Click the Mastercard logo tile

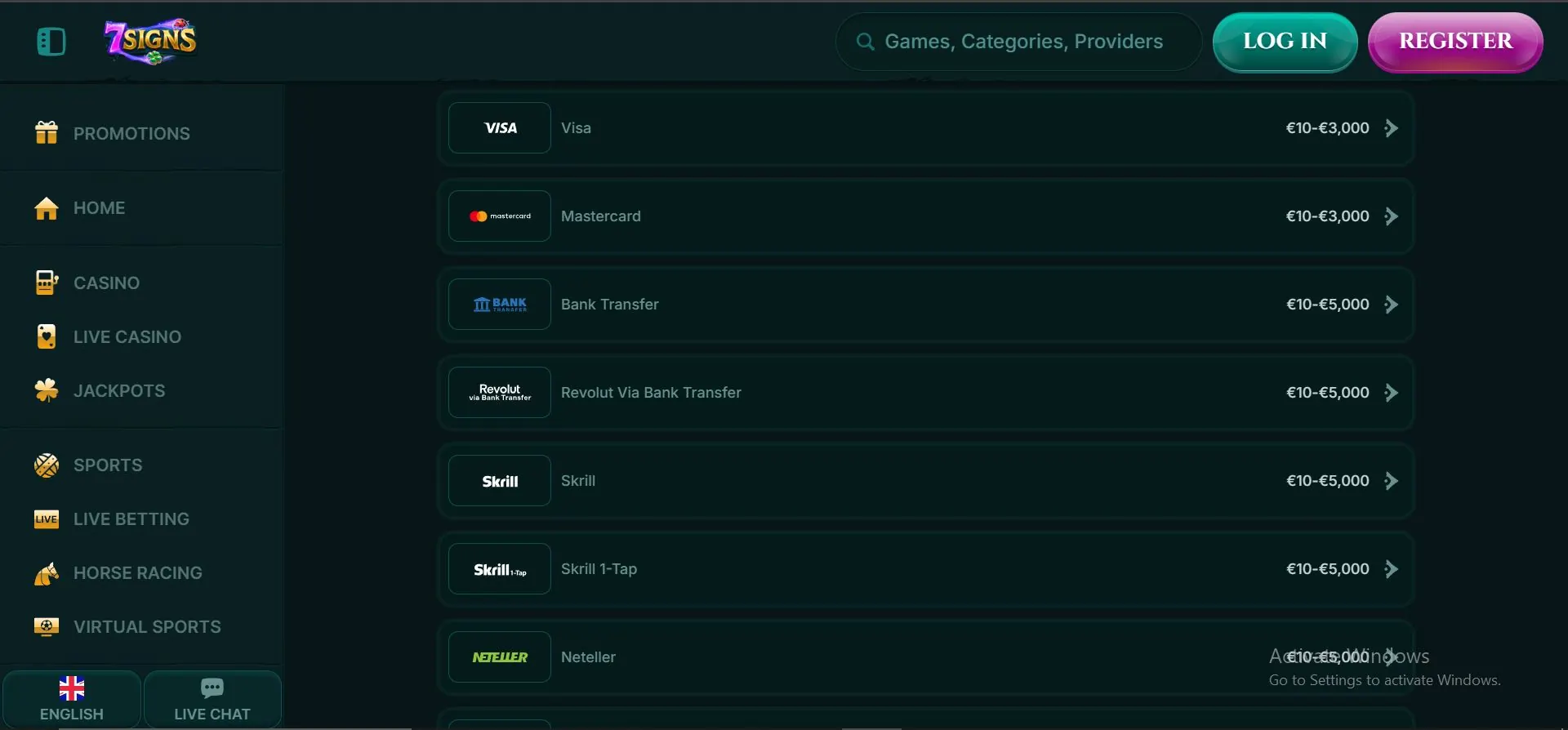(500, 216)
